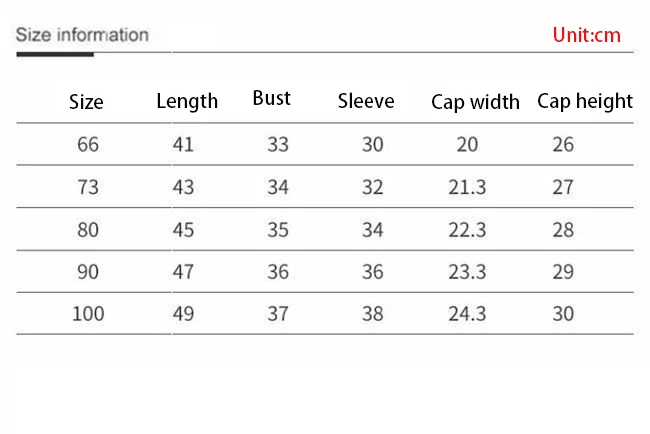Click size 66 in first row
The image size is (650, 434).
coord(88,144)
